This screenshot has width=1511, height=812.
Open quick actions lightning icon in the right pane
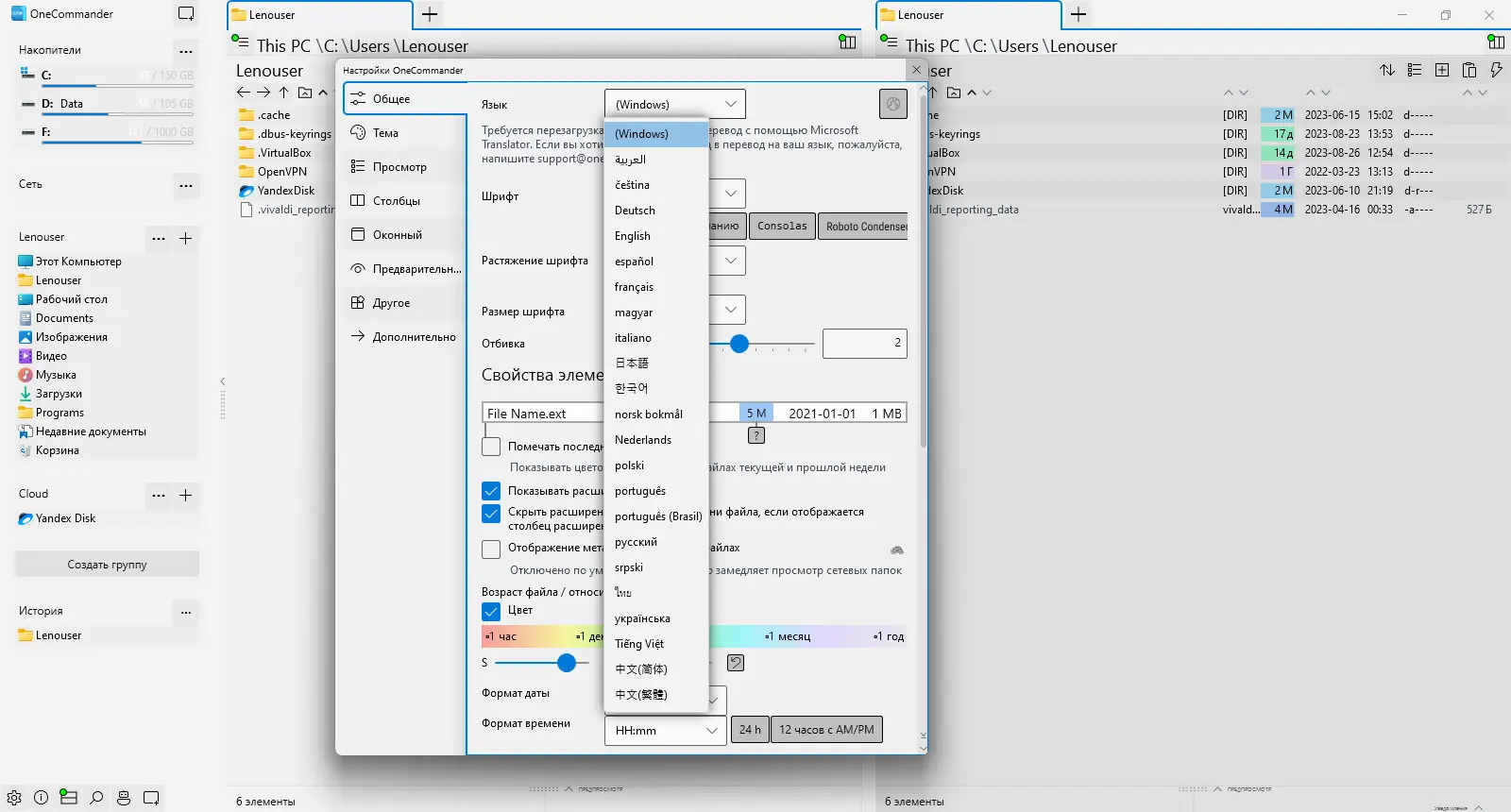1496,70
